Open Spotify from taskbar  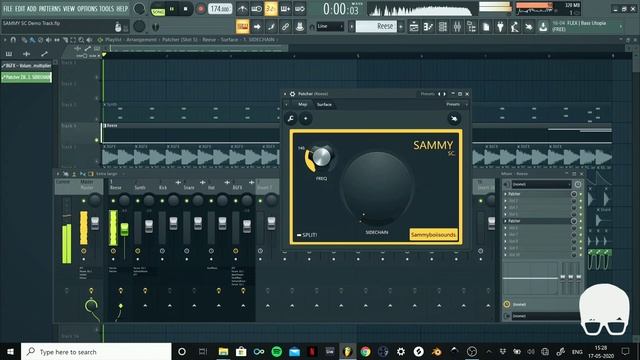[x=277, y=351]
